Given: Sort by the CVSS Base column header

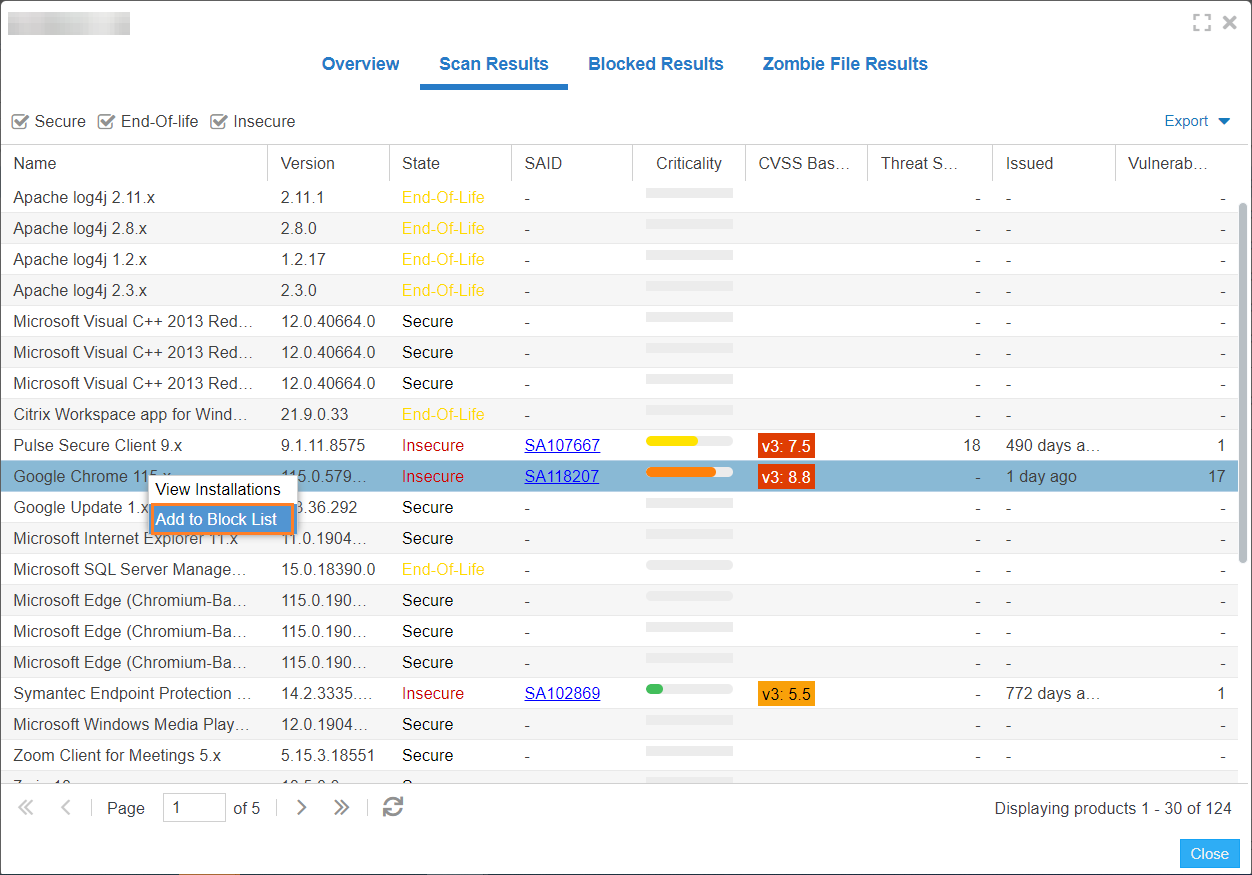Looking at the screenshot, I should point(806,164).
